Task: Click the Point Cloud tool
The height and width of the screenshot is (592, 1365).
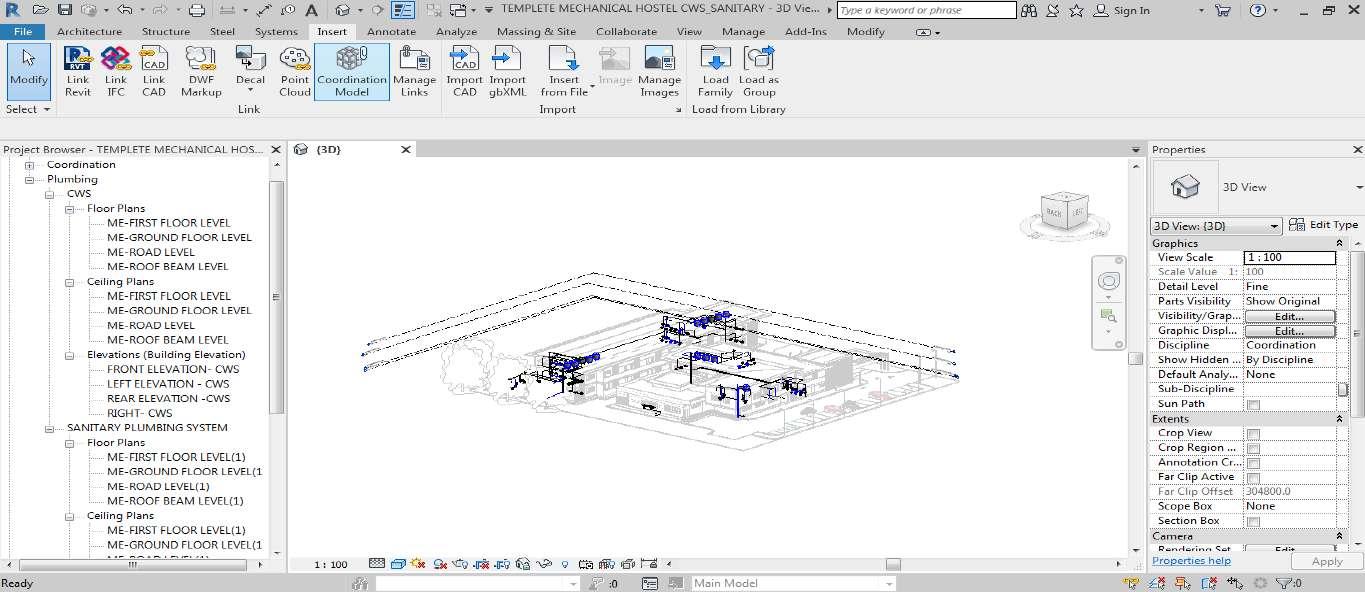Action: pos(295,72)
